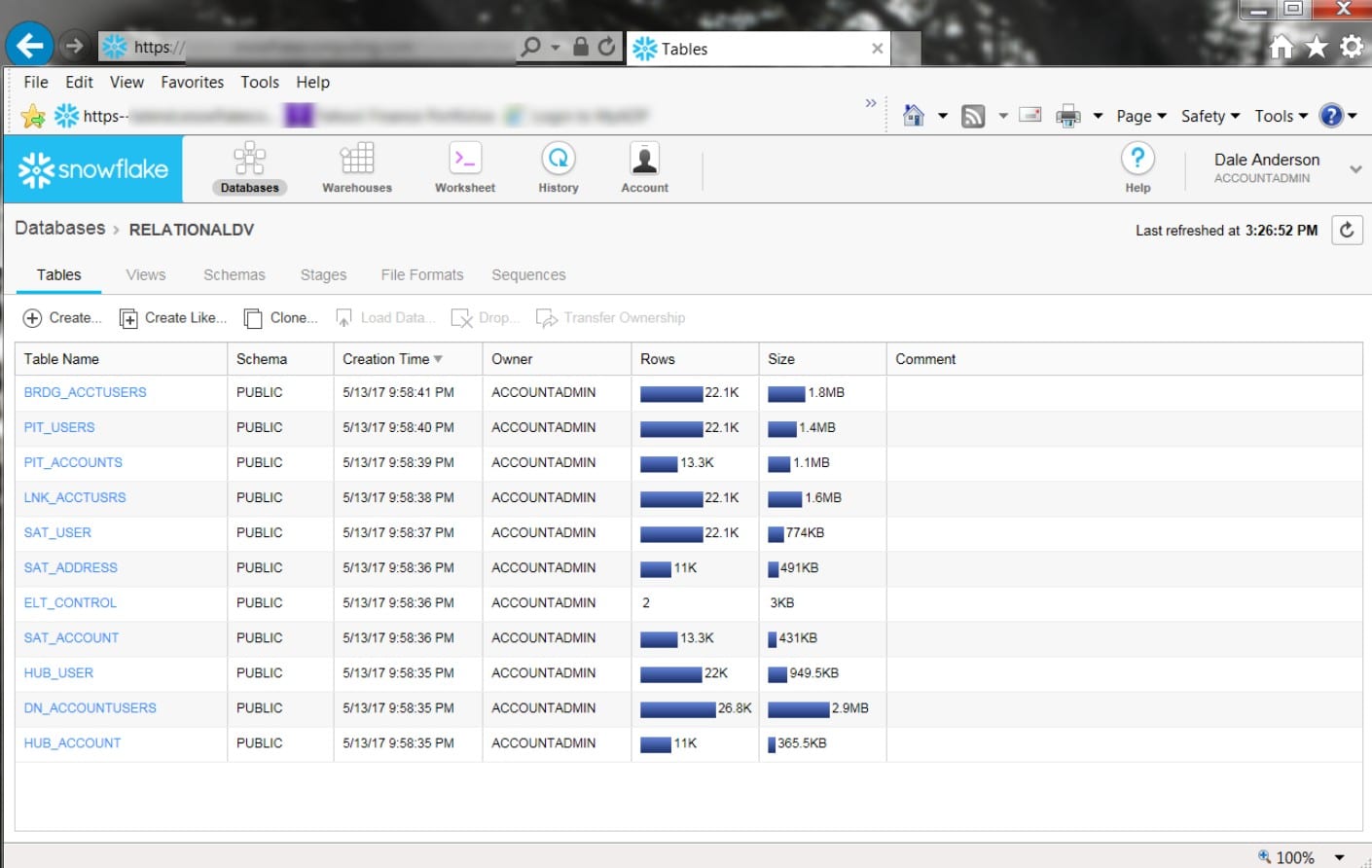Open the browser settings gear
Viewport: 1372px width, 868px height.
point(1352,46)
